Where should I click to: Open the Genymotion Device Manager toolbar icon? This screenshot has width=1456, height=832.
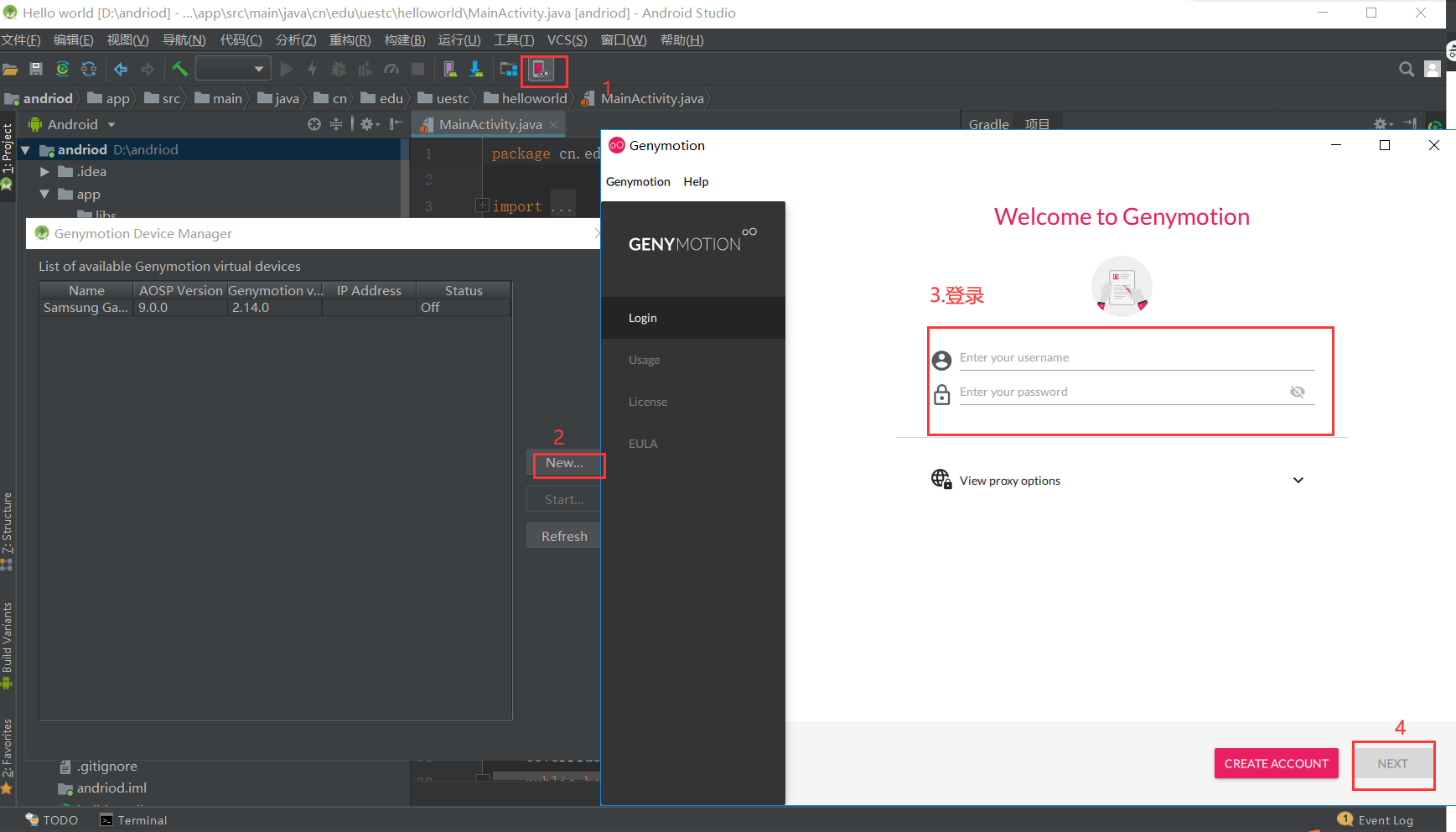(541, 70)
